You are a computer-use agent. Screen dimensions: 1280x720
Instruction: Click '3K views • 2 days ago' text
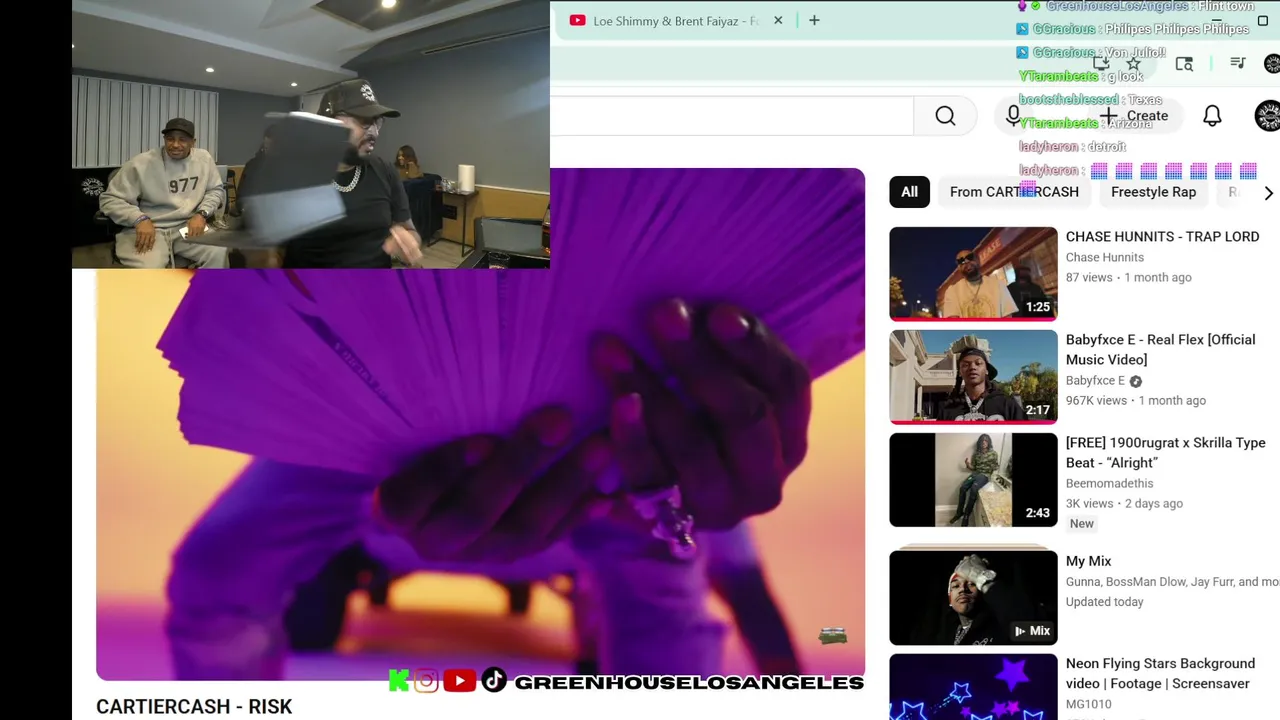[x=1124, y=504]
